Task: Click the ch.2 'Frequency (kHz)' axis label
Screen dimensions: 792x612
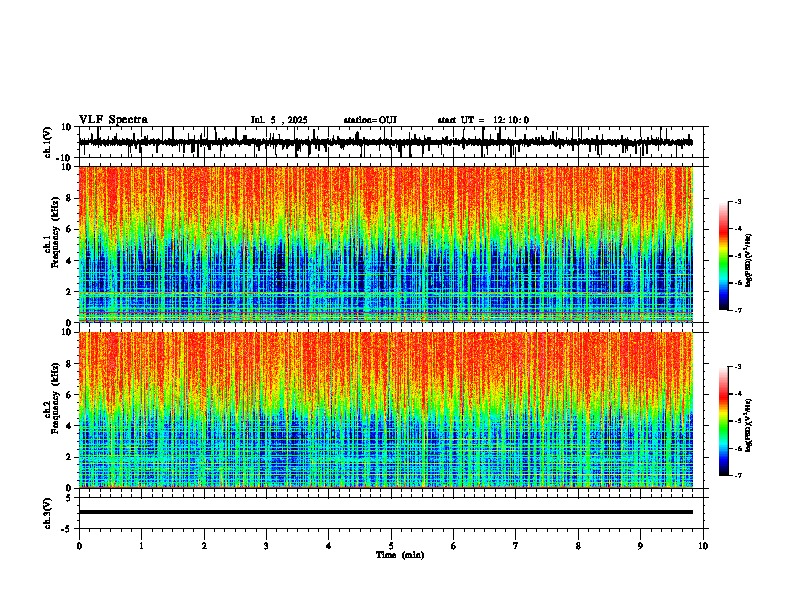Action: [x=55, y=398]
